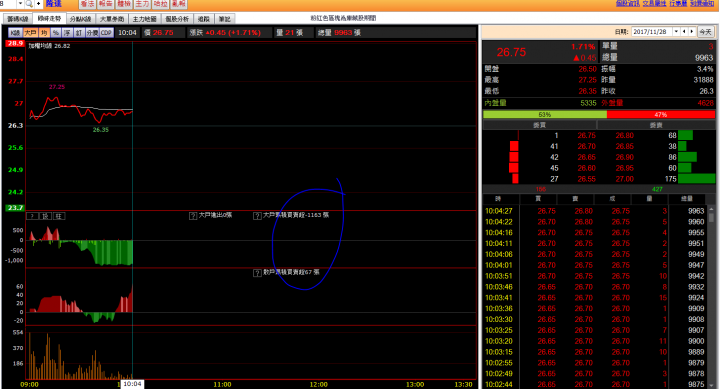720x389 pixels.
Task: Click the ? icon beside 散戶累積買賣超67張
Action: point(257,273)
